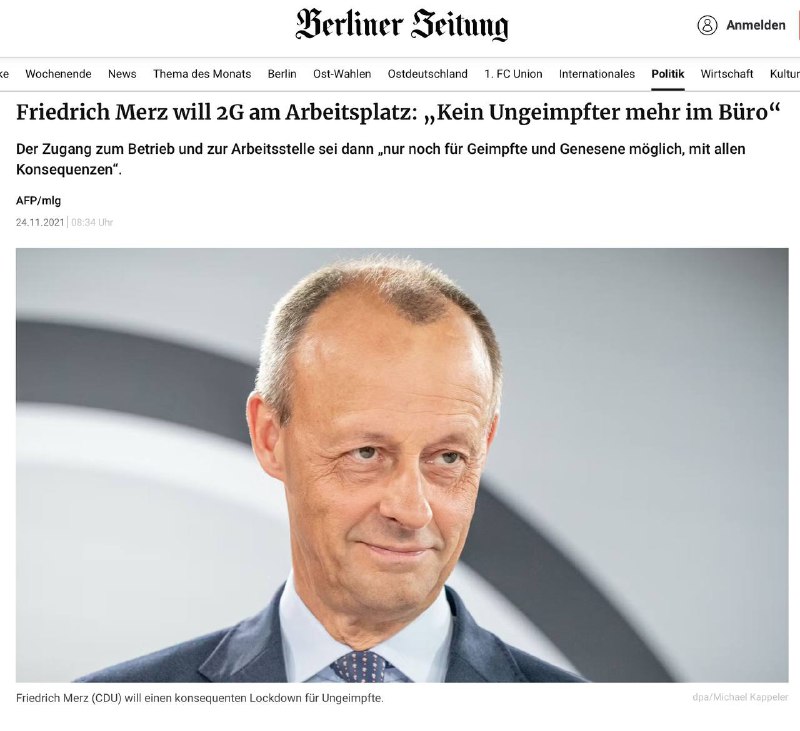Open the Wochenende section
800x731 pixels.
tap(58, 74)
